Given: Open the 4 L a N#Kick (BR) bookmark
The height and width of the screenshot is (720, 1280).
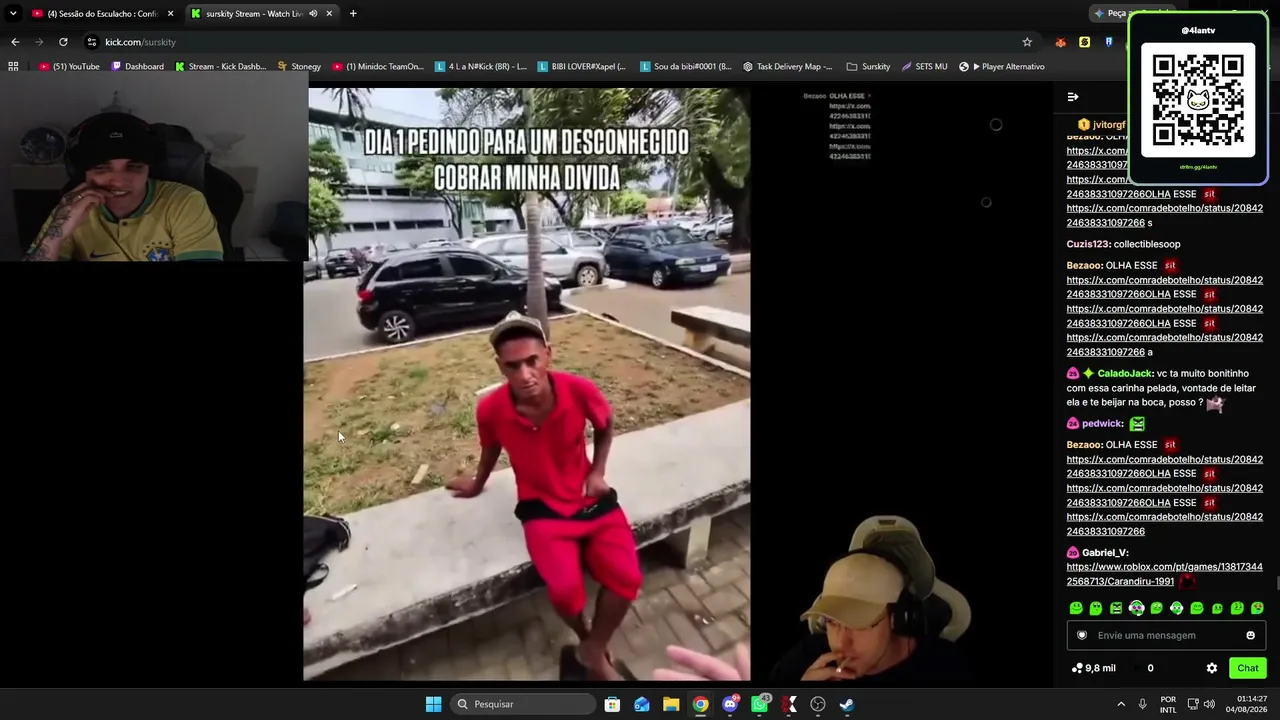Looking at the screenshot, I should pyautogui.click(x=481, y=67).
